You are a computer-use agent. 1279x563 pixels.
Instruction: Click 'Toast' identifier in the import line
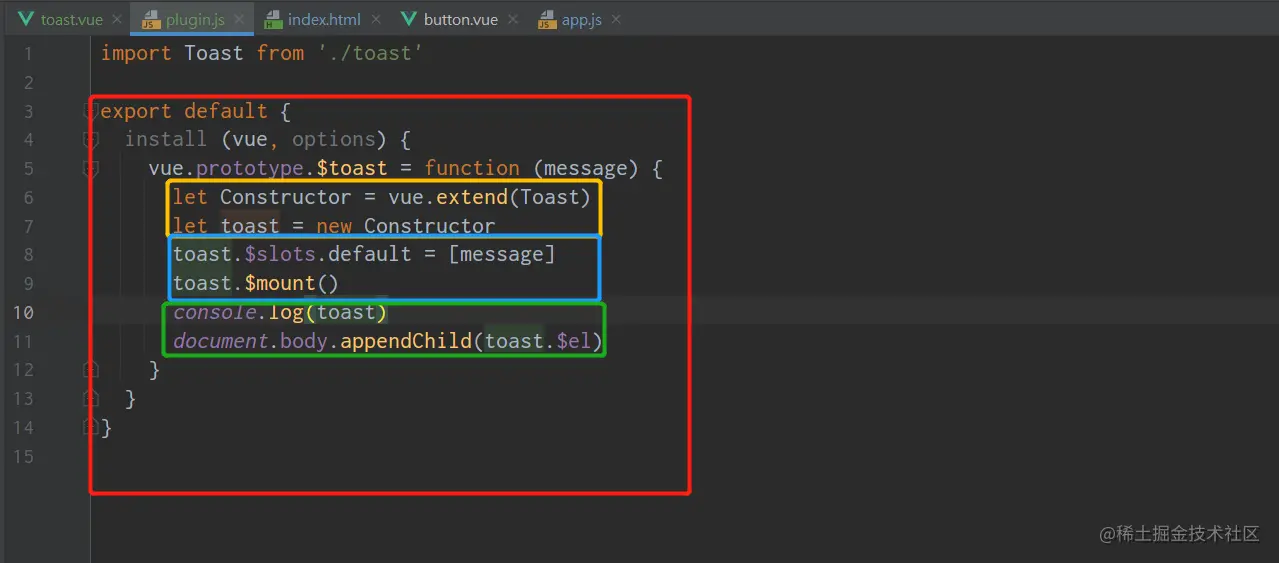[x=214, y=53]
